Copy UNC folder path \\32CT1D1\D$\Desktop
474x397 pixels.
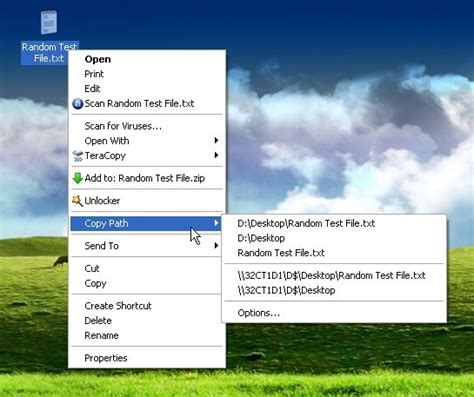point(334,290)
